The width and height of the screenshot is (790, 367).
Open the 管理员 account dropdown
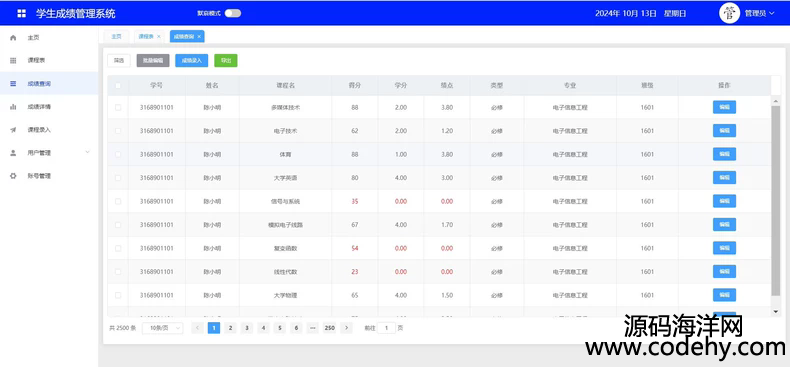759,14
